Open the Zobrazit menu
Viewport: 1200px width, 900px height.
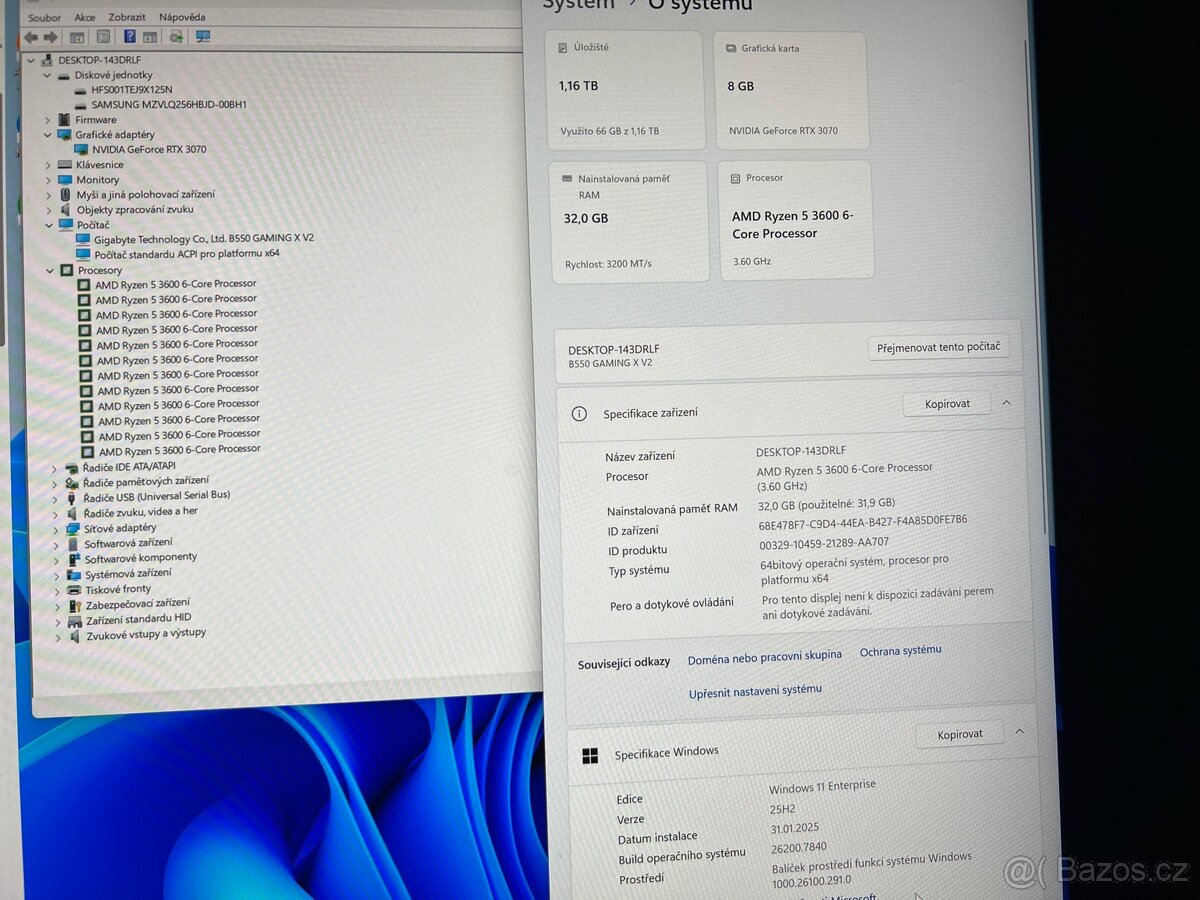tap(127, 17)
